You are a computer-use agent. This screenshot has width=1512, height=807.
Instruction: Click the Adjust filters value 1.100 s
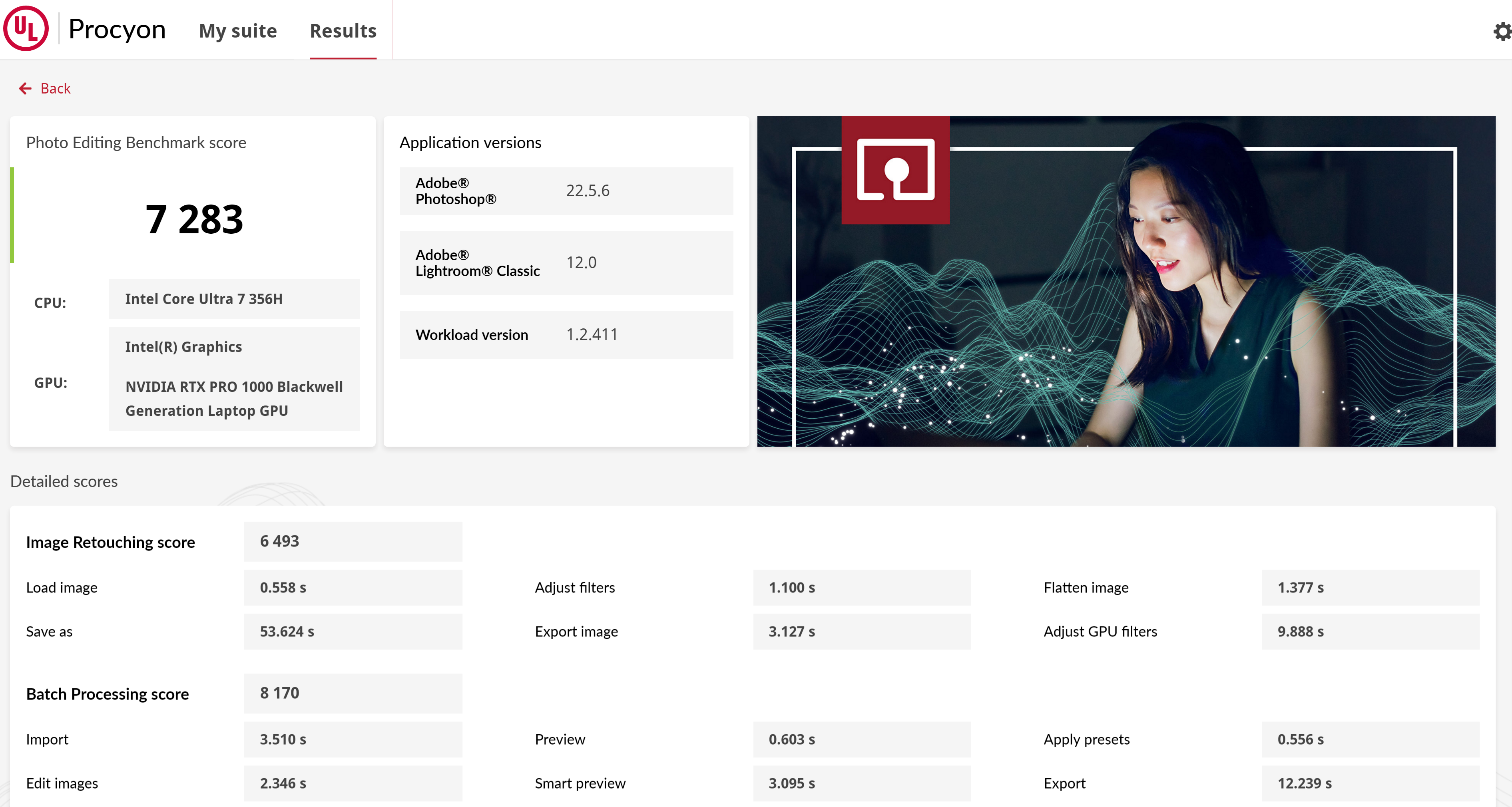click(862, 588)
